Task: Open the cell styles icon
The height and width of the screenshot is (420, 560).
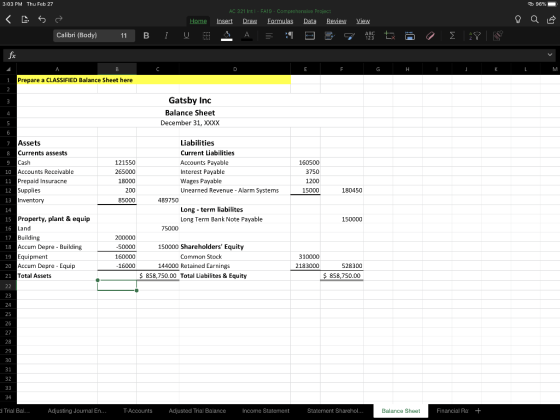Action: 329,36
